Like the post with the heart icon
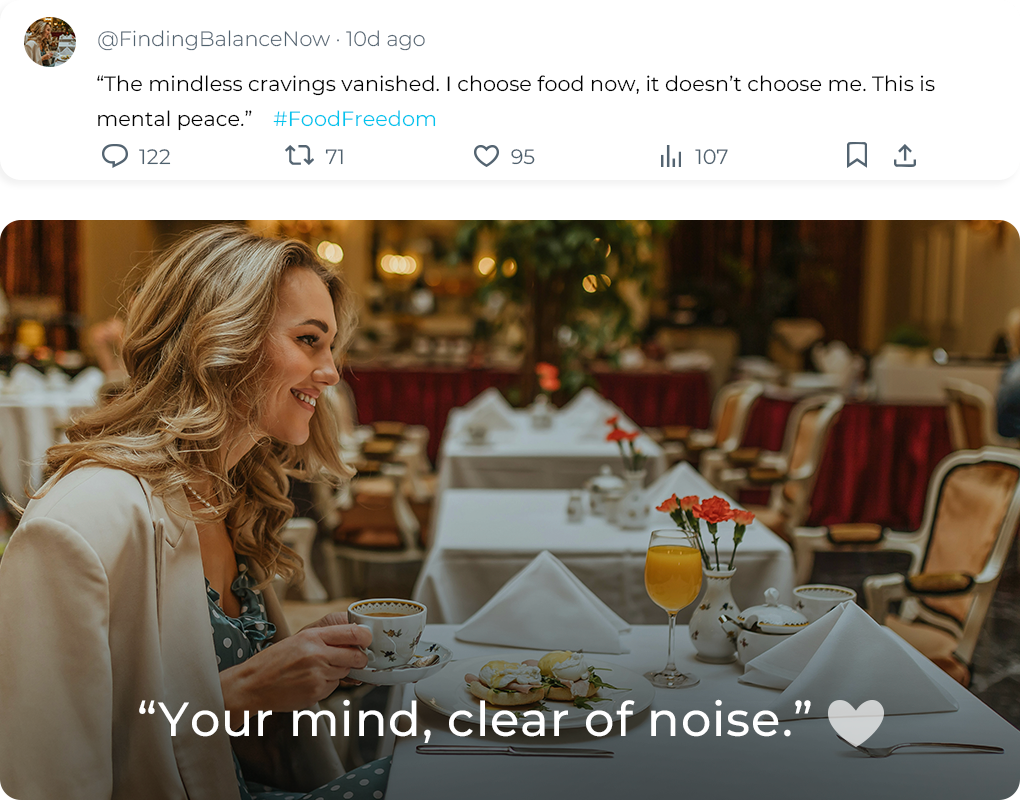 [486, 156]
